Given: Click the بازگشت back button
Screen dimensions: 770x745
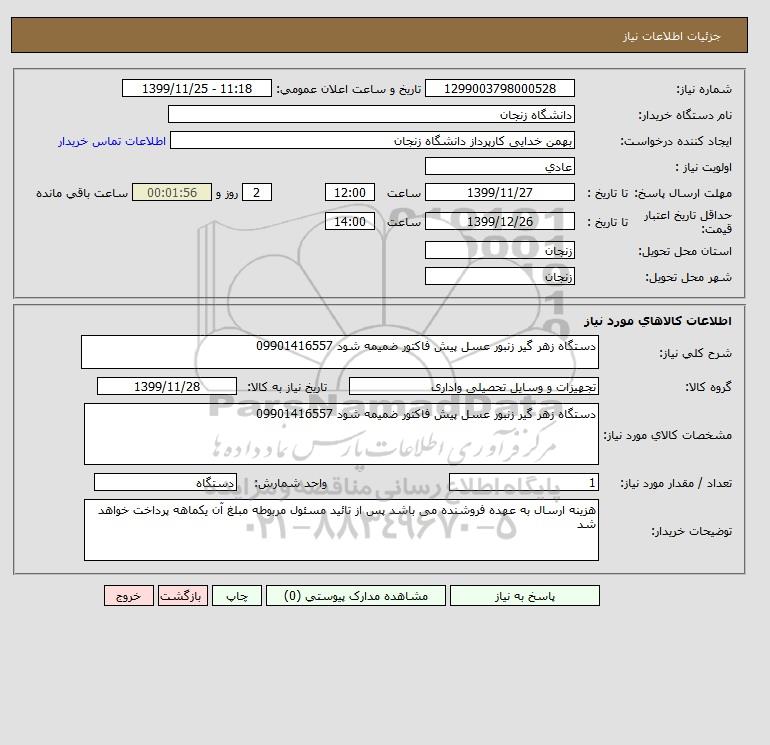Looking at the screenshot, I should [183, 595].
